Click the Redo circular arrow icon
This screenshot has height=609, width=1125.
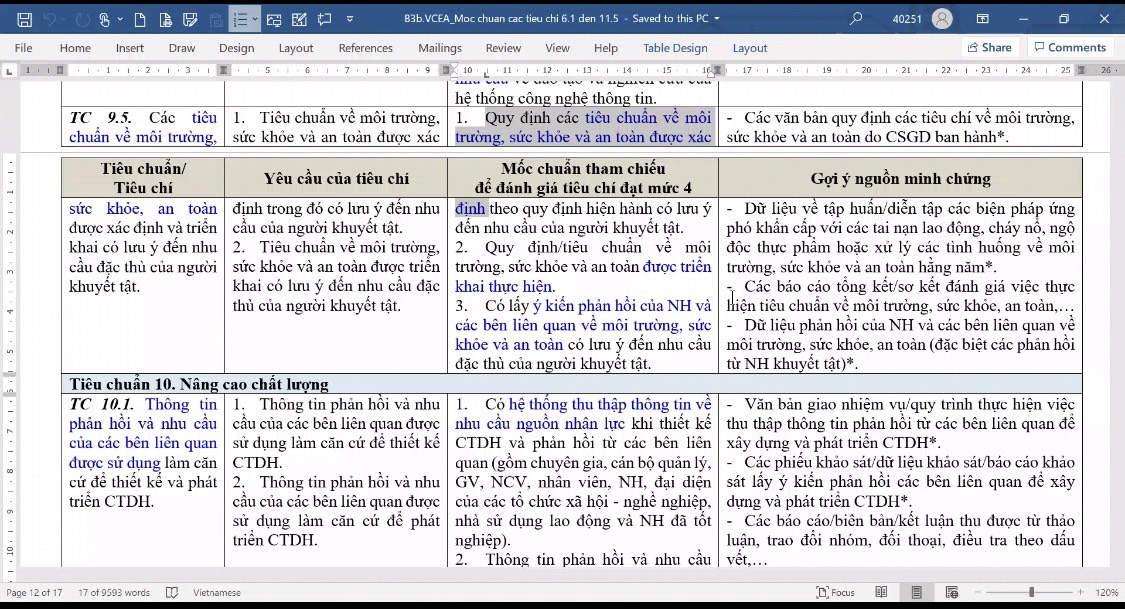(x=82, y=19)
